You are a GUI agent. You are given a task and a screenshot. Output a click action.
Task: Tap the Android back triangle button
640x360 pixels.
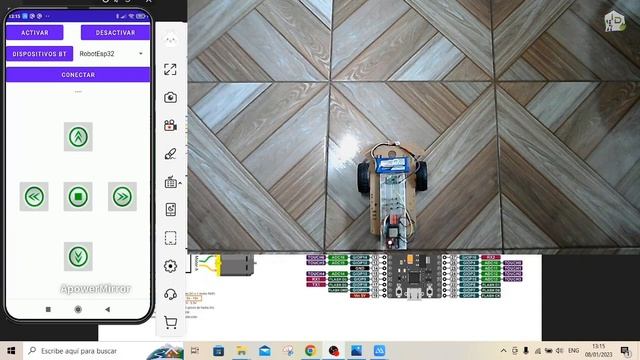tap(107, 309)
